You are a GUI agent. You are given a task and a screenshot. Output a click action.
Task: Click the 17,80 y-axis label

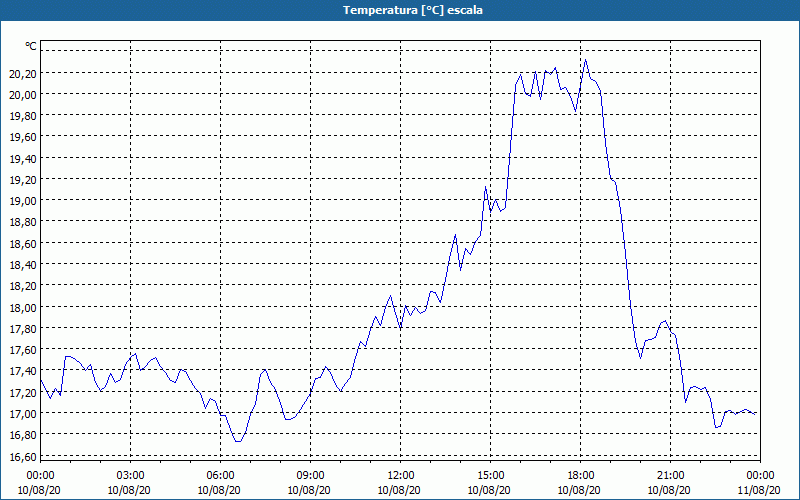23,329
